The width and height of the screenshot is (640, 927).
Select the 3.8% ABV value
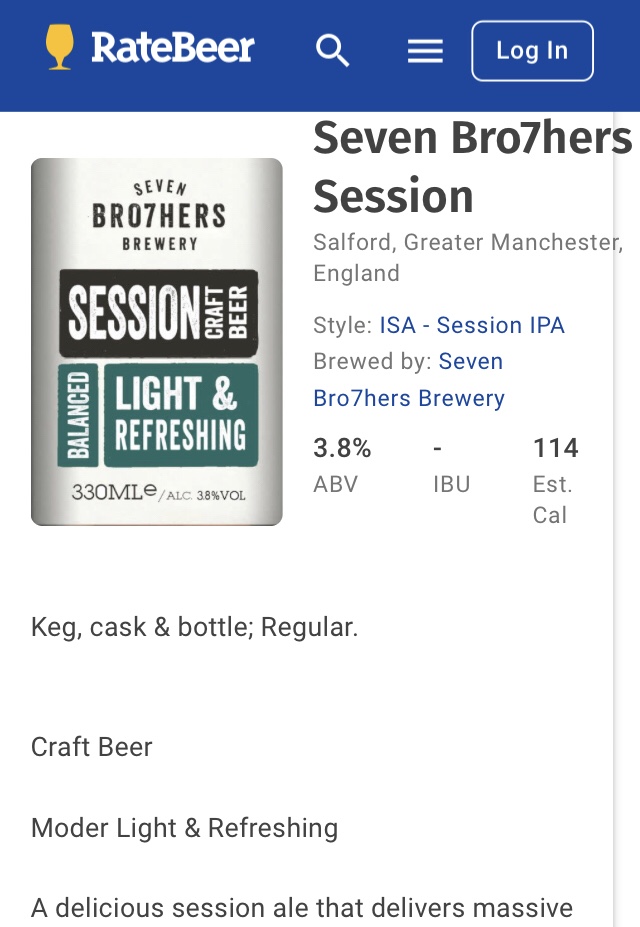tap(342, 448)
